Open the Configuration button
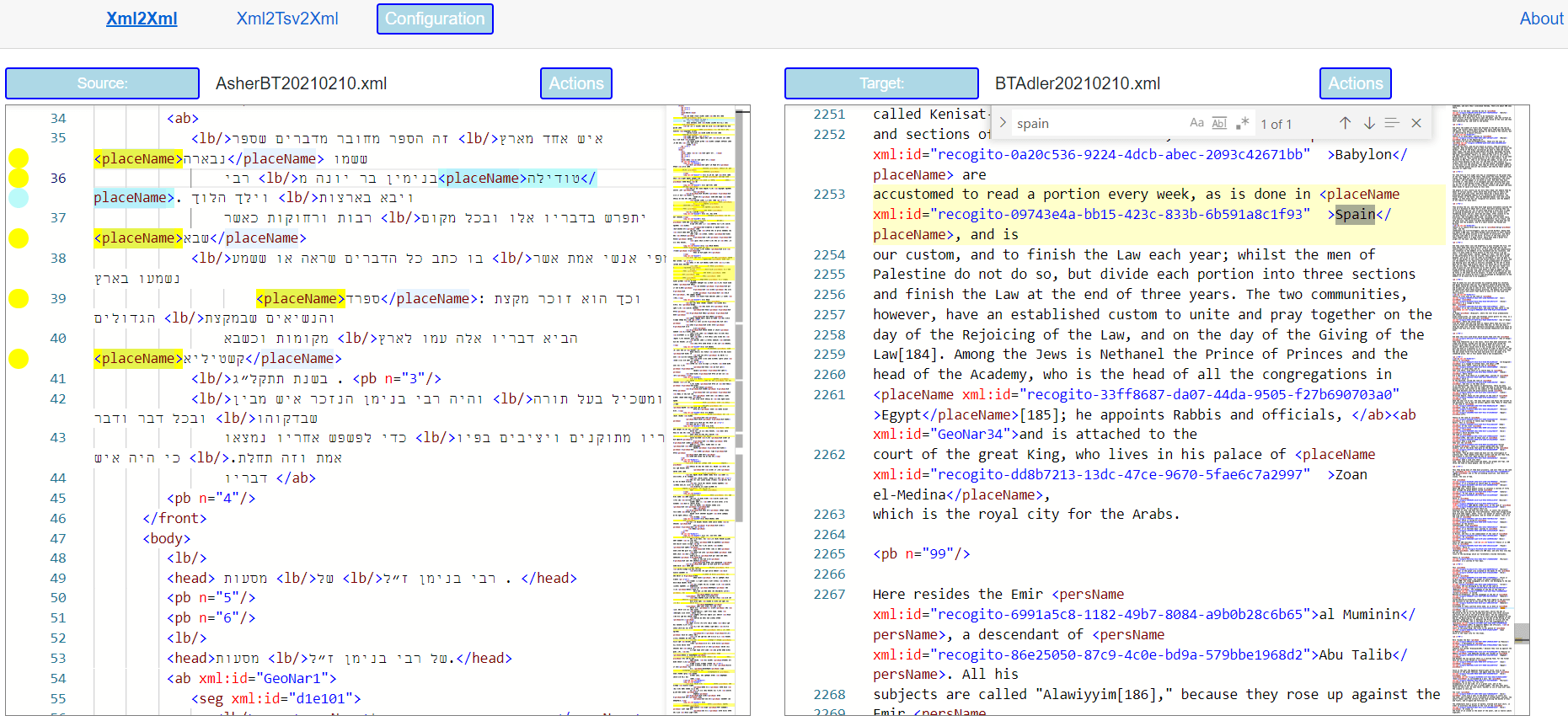This screenshot has width=1568, height=721. 435,19
